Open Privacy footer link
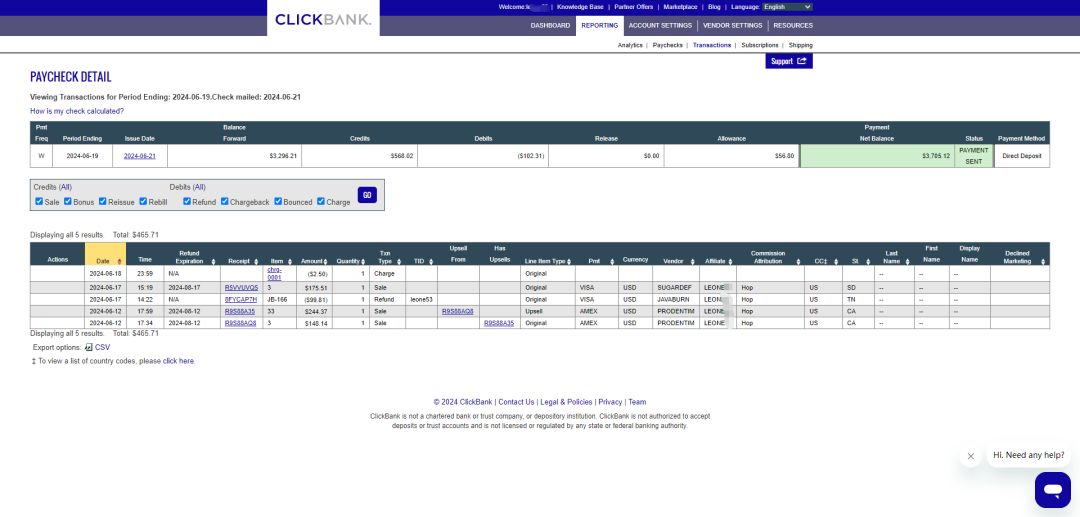The height and width of the screenshot is (517, 1080). [610, 402]
